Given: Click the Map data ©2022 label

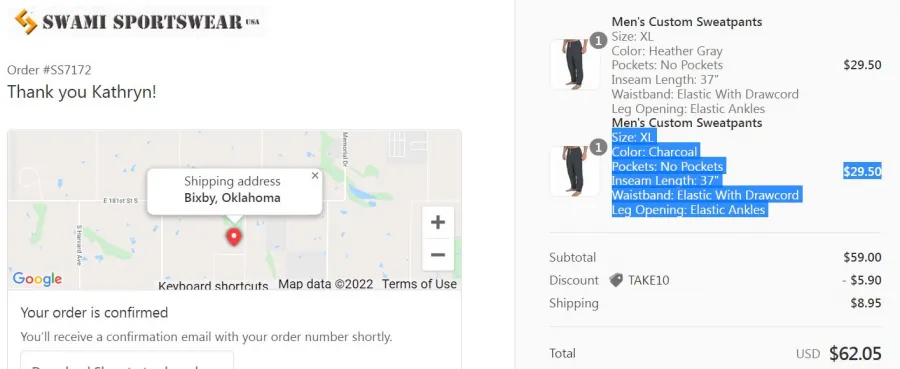Looking at the screenshot, I should point(325,284).
